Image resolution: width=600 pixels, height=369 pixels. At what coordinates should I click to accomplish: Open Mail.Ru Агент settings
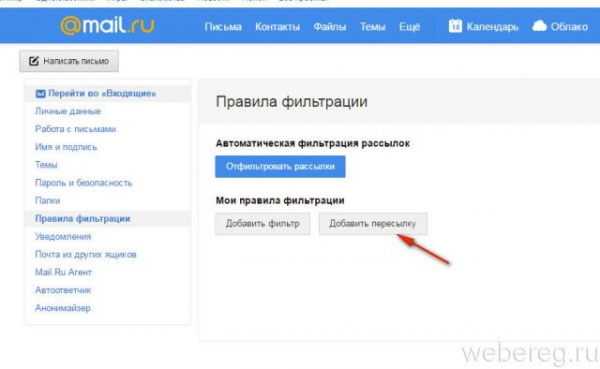click(x=63, y=272)
